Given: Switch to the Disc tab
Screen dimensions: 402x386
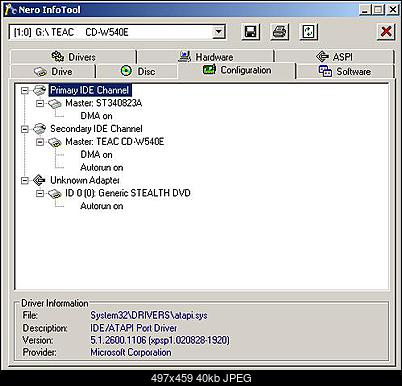Looking at the screenshot, I should click(137, 71).
